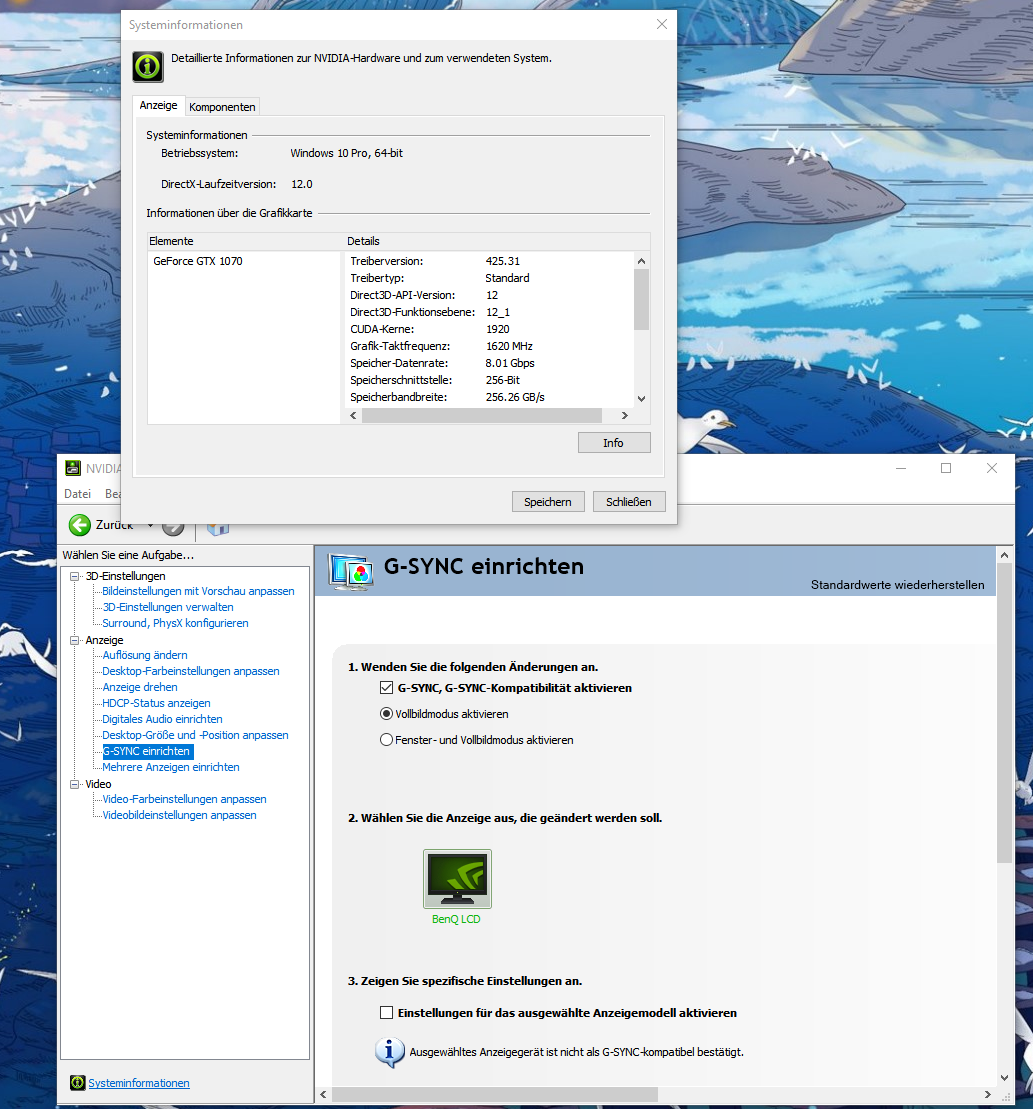Screen dimensions: 1033x1109
Task: Click main panel scroll-up arrow
Action: (x=1004, y=556)
